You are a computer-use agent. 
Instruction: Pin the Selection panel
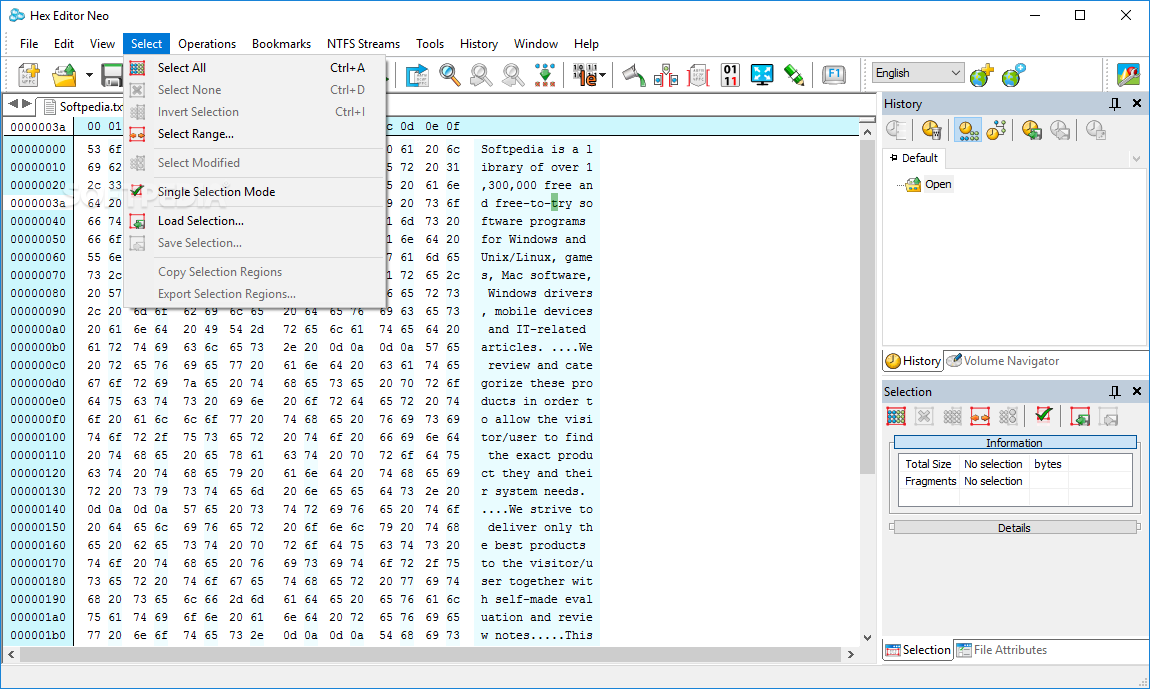point(1115,391)
